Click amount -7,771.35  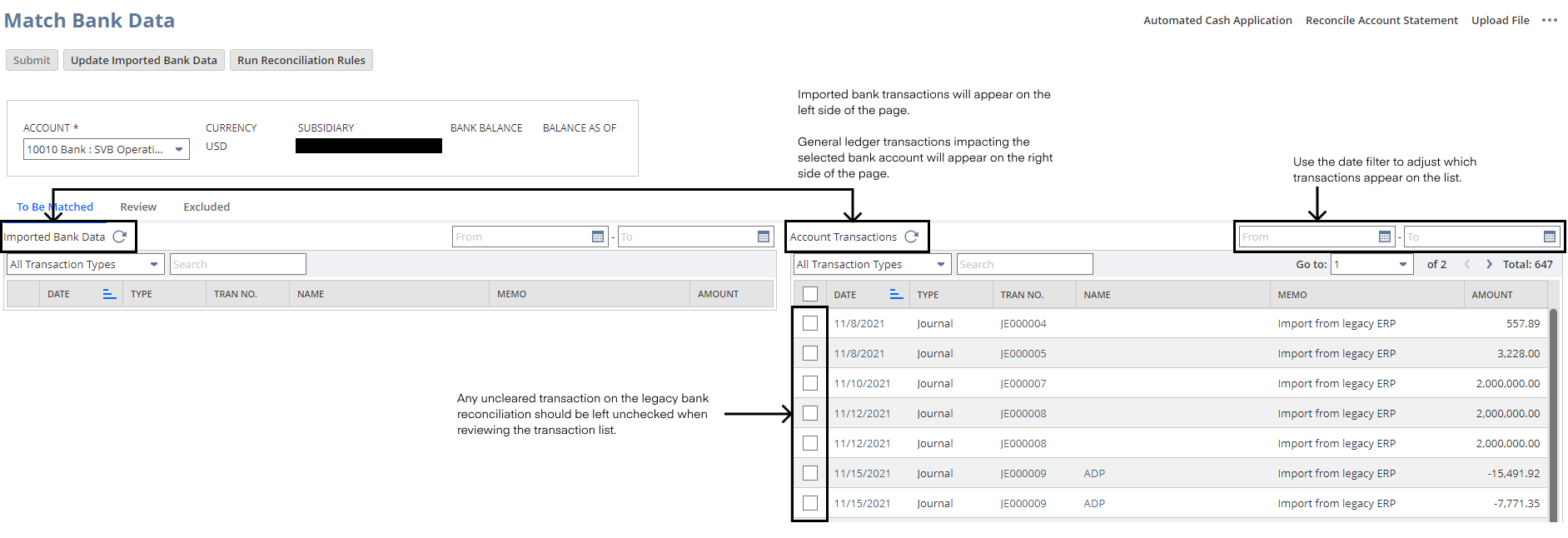[1516, 503]
